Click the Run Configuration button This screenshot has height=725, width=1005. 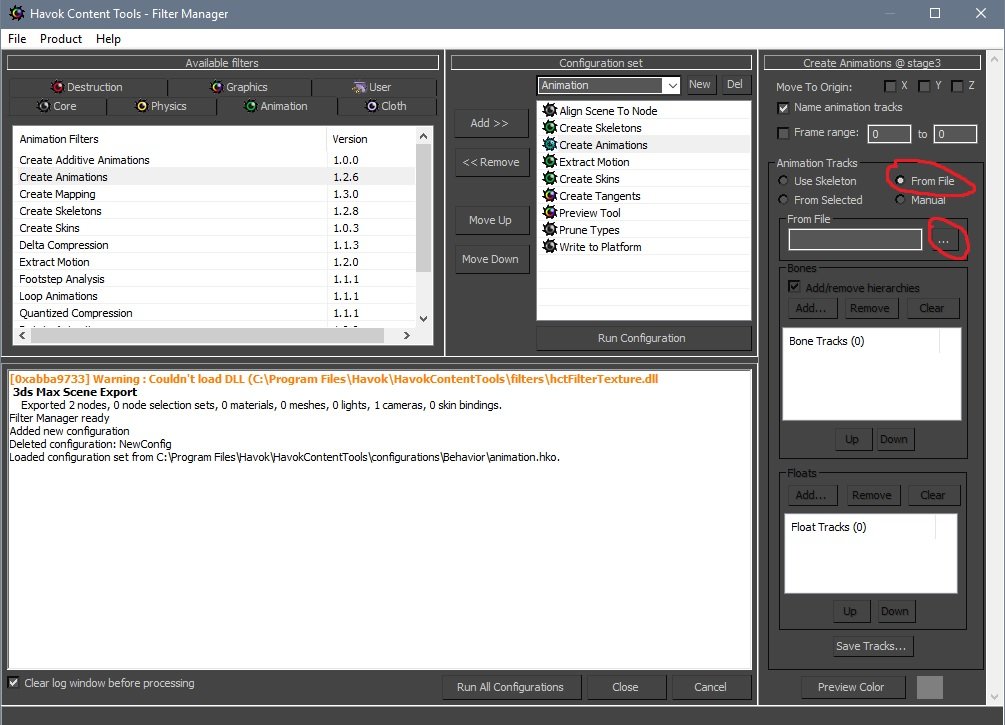point(642,338)
